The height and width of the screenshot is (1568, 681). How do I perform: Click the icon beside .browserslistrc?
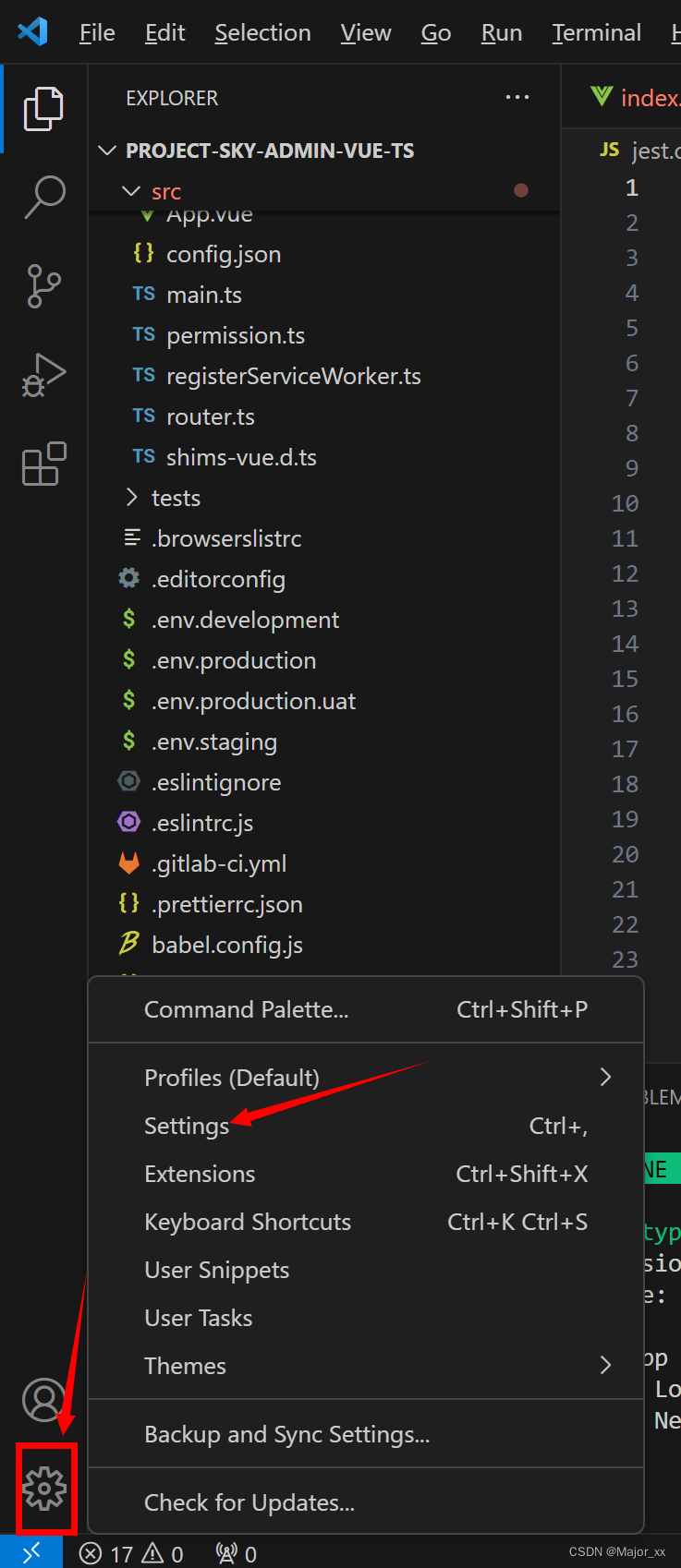tap(132, 537)
